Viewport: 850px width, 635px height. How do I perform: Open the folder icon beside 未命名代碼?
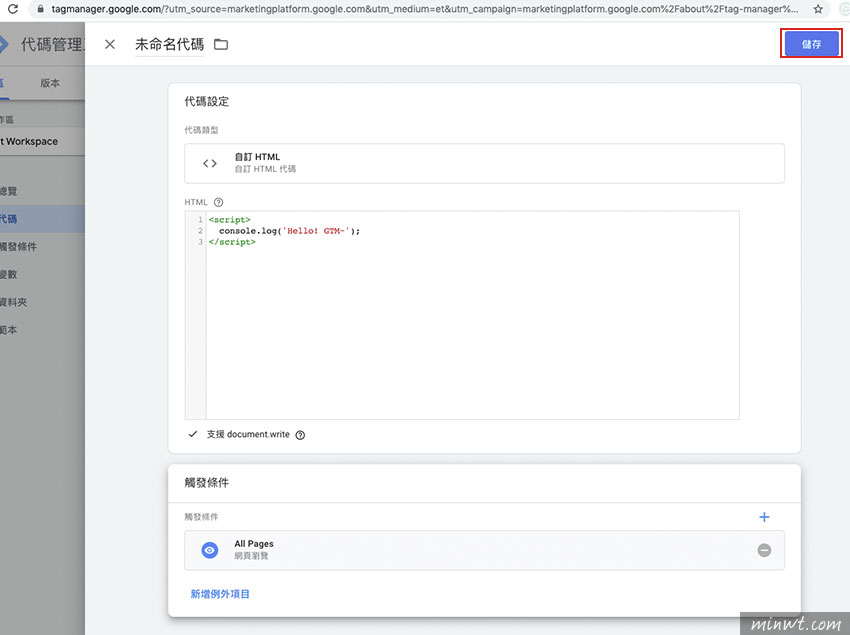[221, 44]
